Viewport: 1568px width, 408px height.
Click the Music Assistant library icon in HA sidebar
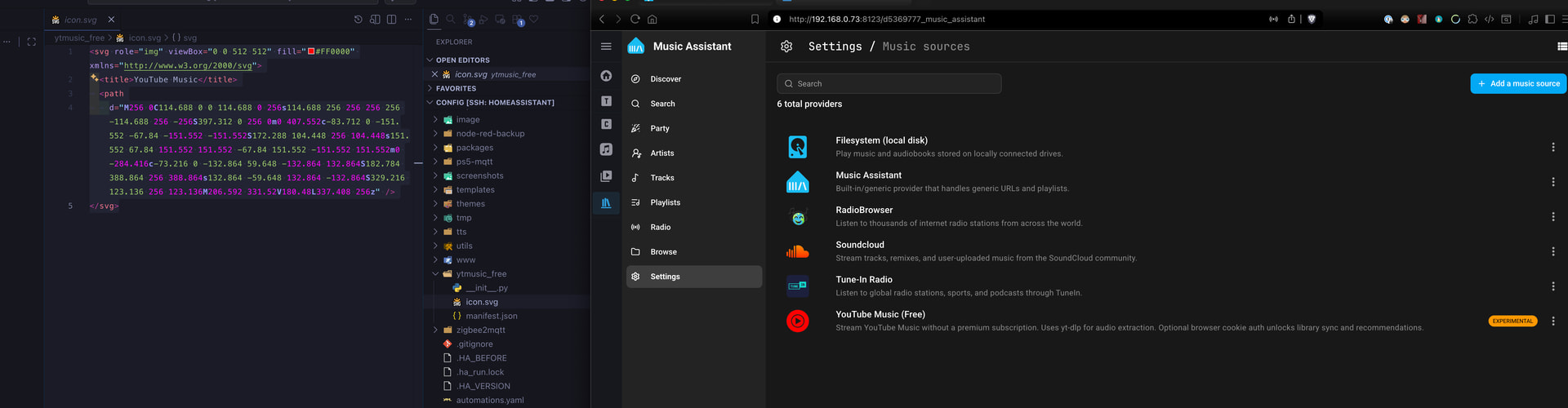coord(606,202)
